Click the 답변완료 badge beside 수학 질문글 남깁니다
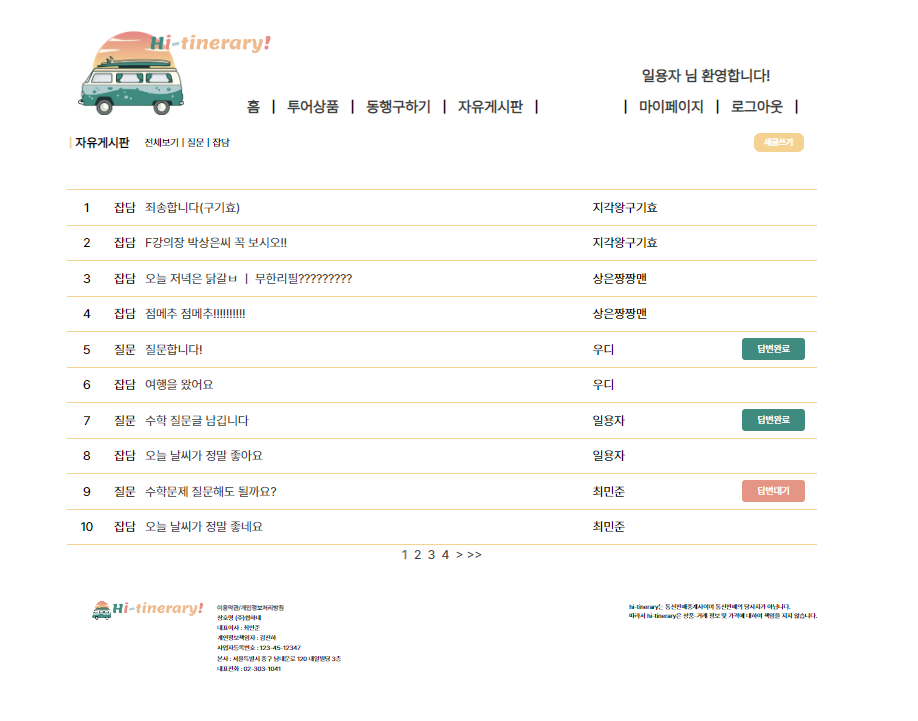 (773, 420)
